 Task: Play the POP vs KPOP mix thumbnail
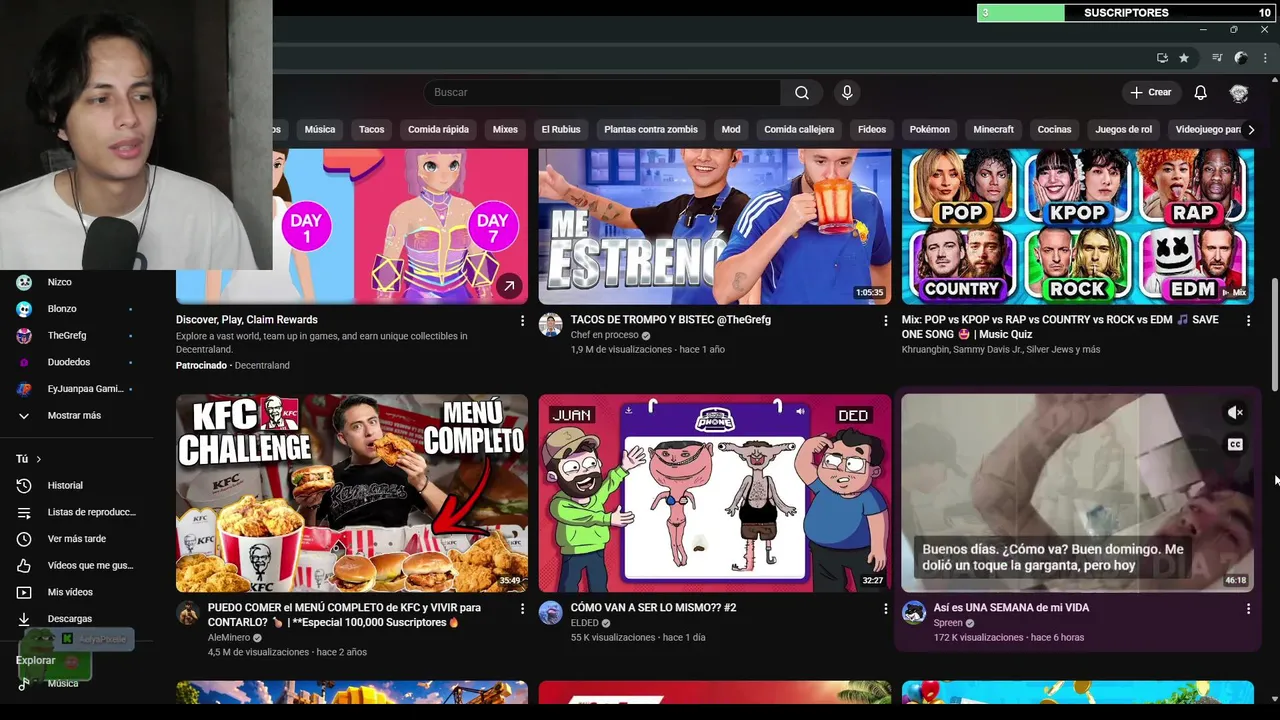[x=1078, y=226]
